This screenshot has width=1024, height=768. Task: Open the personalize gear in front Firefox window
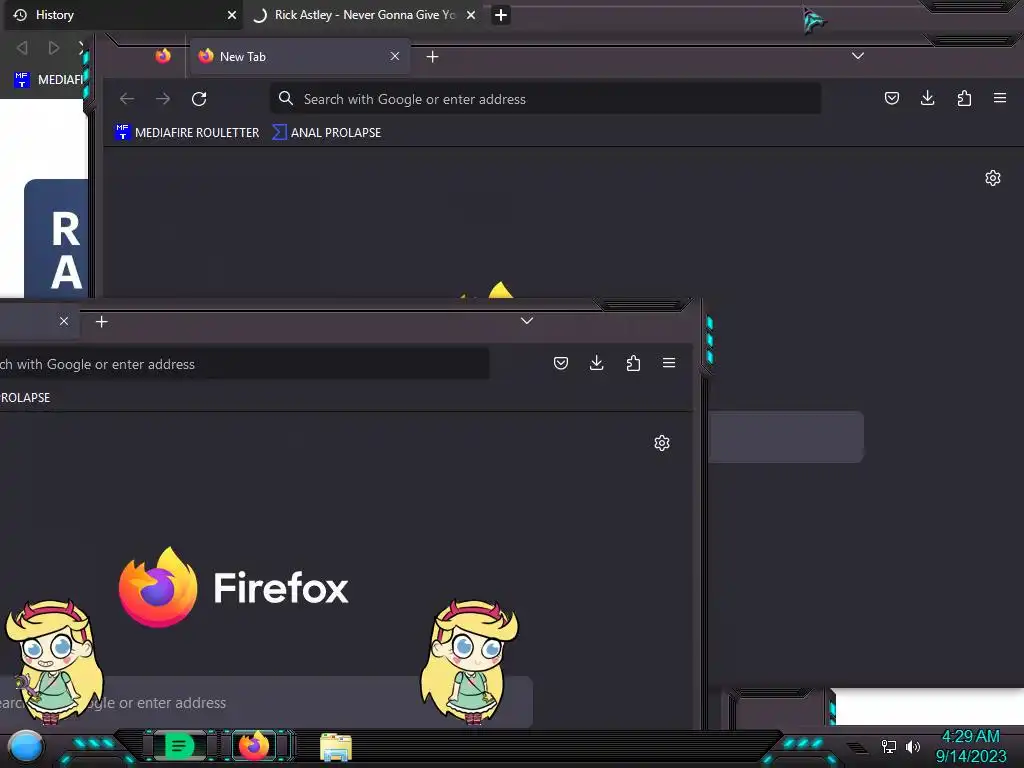point(662,443)
